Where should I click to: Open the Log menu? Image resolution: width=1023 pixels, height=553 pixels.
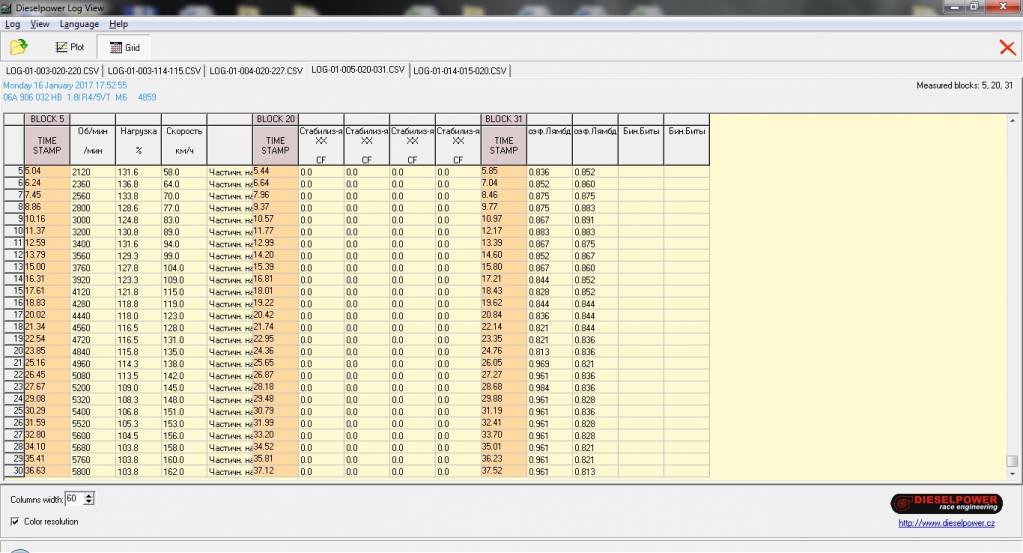(x=12, y=24)
